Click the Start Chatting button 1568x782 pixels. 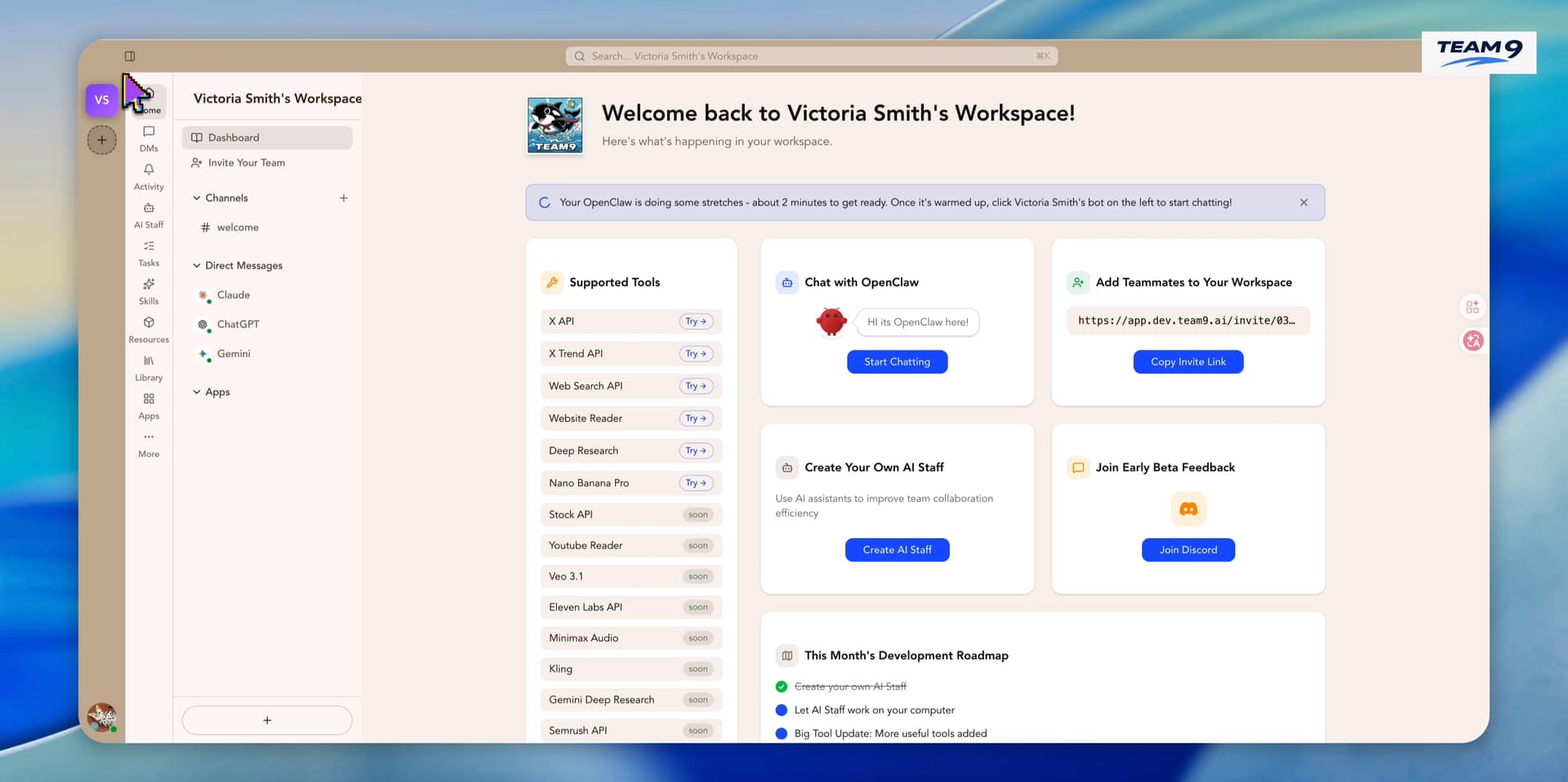(897, 362)
